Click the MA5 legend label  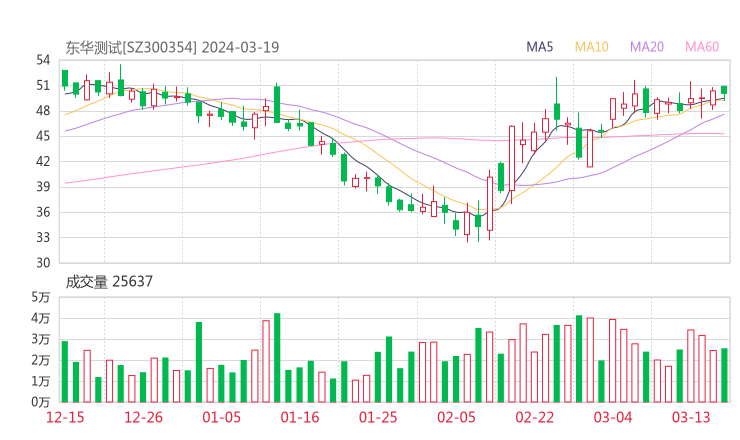(x=539, y=47)
